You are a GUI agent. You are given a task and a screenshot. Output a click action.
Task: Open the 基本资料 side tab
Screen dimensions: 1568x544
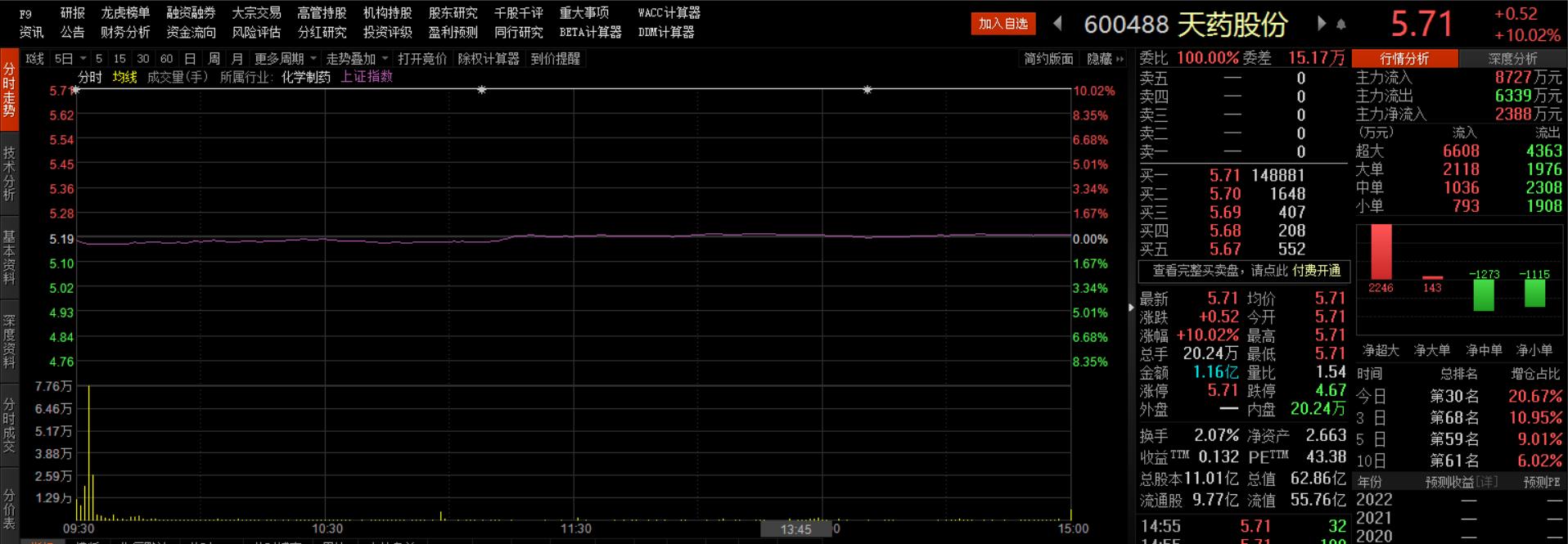click(9, 257)
